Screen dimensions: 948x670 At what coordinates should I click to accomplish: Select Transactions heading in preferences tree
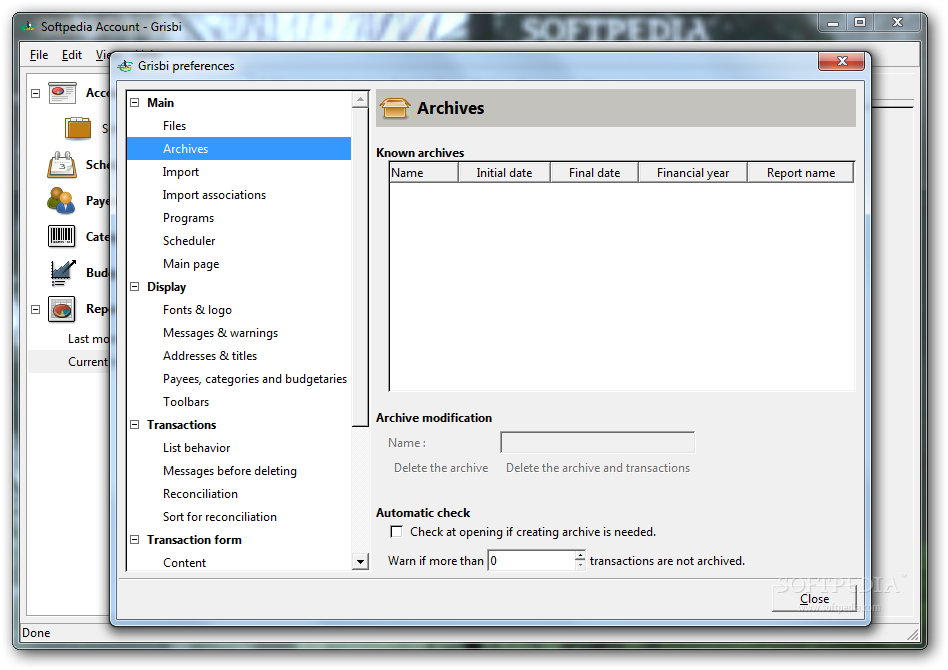tap(181, 424)
